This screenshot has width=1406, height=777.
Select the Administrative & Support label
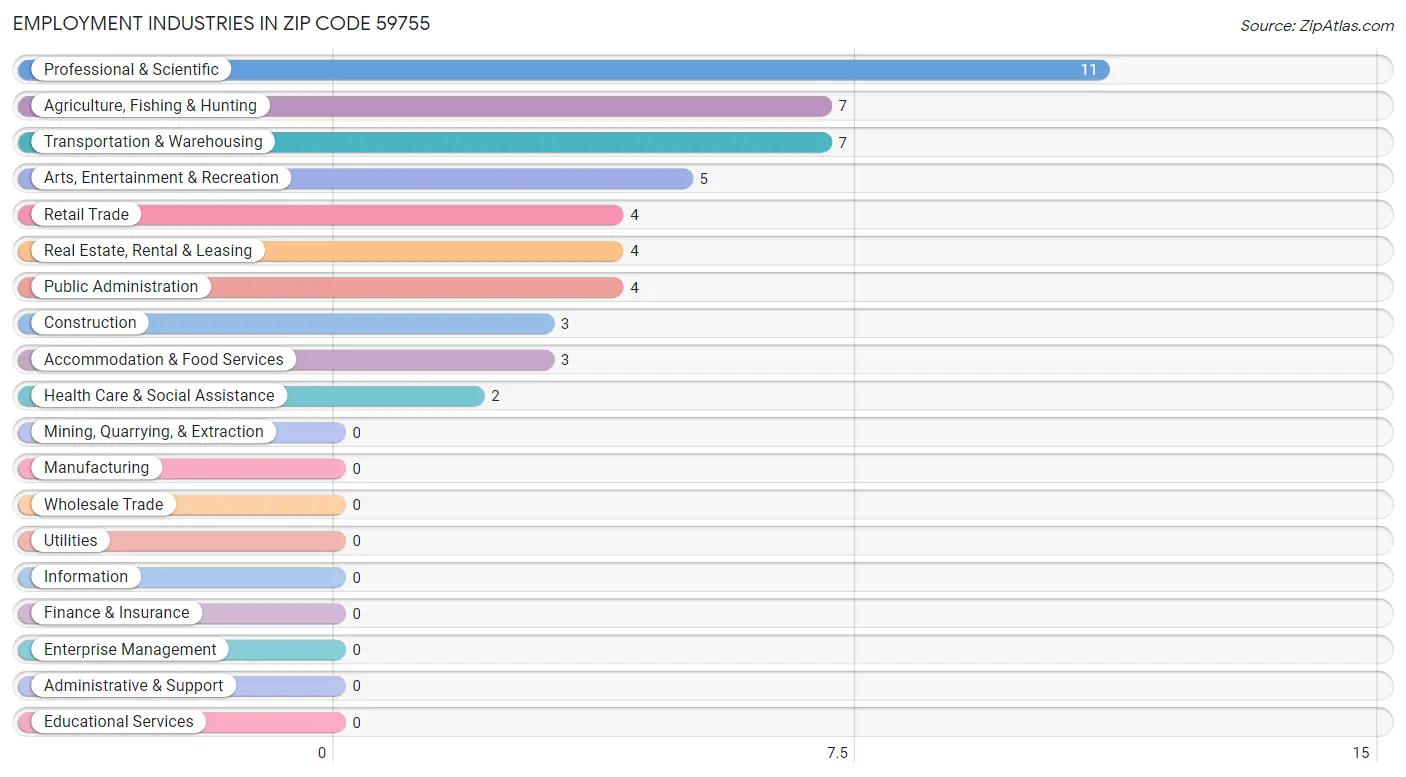(x=134, y=685)
